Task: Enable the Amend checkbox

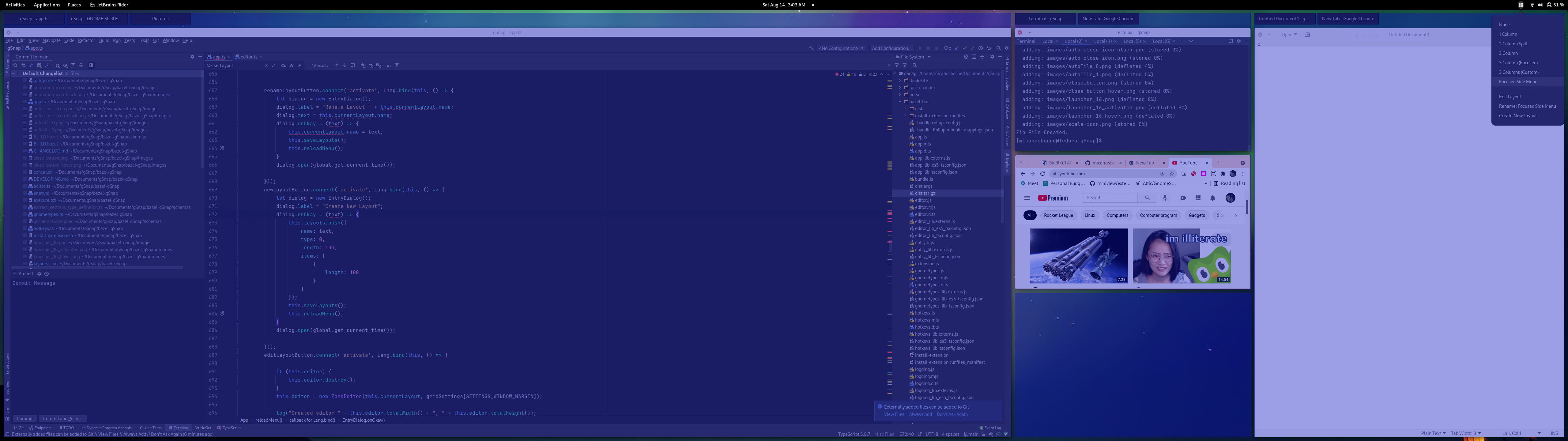Action: pyautogui.click(x=15, y=274)
